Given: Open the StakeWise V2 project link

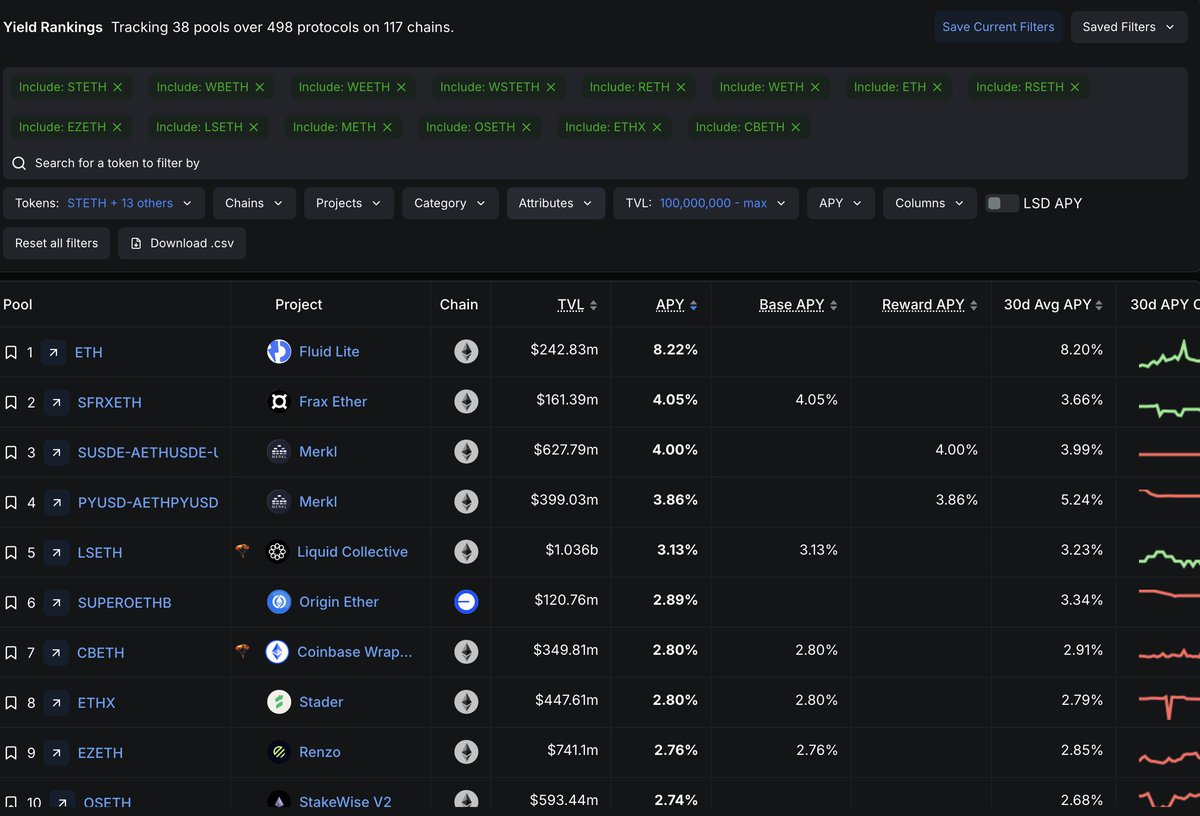Looking at the screenshot, I should click(345, 801).
